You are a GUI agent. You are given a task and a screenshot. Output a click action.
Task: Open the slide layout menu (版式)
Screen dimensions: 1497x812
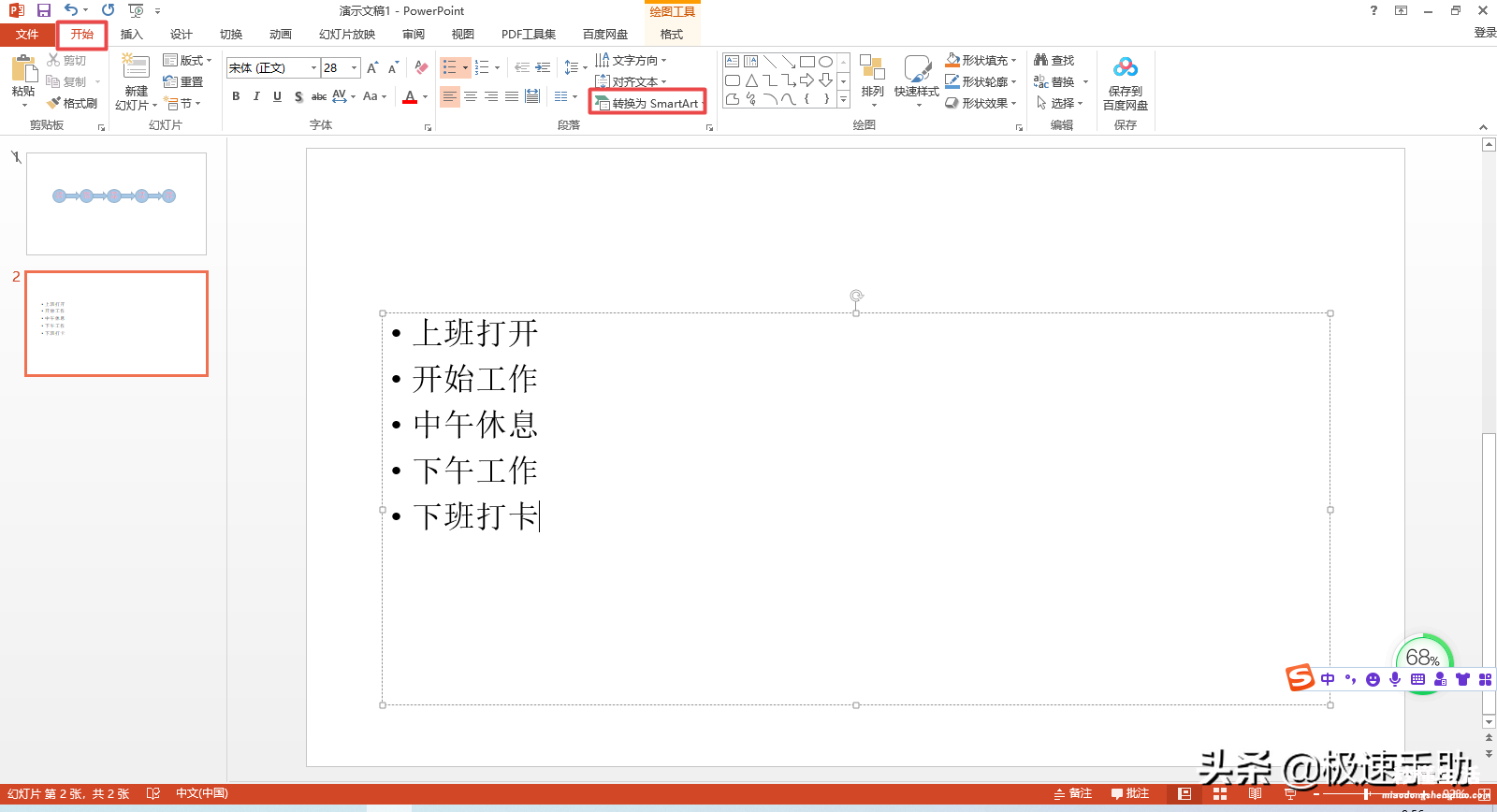tap(187, 60)
